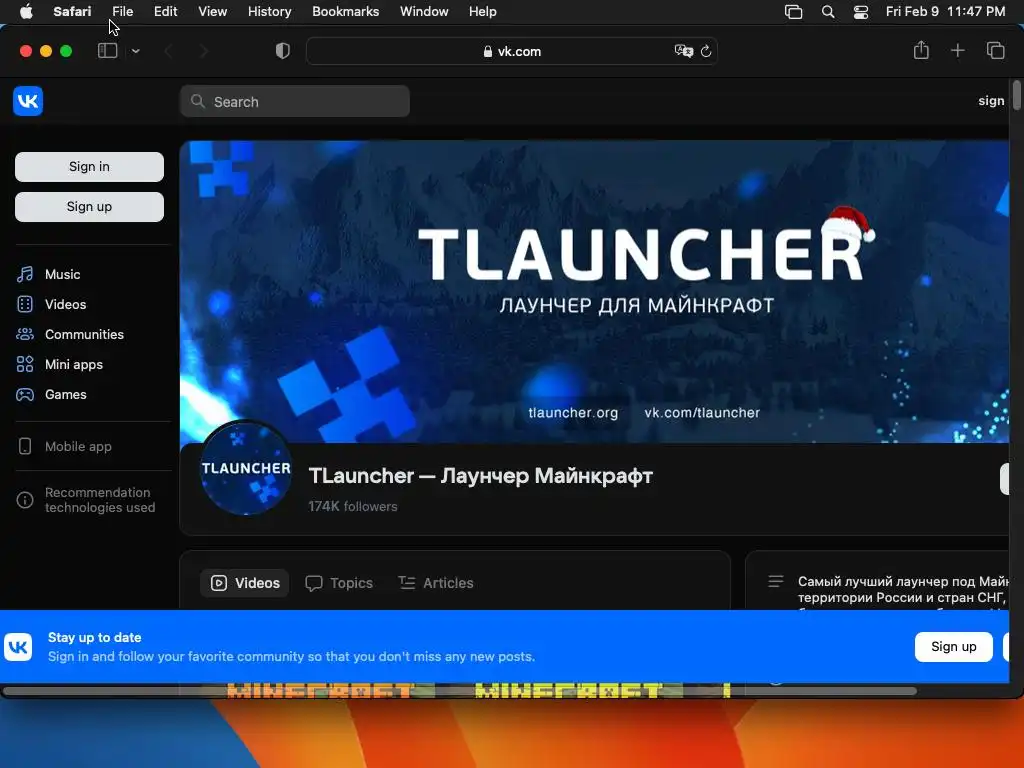Open the Mini apps link label
Viewport: 1024px width, 768px height.
click(x=74, y=364)
